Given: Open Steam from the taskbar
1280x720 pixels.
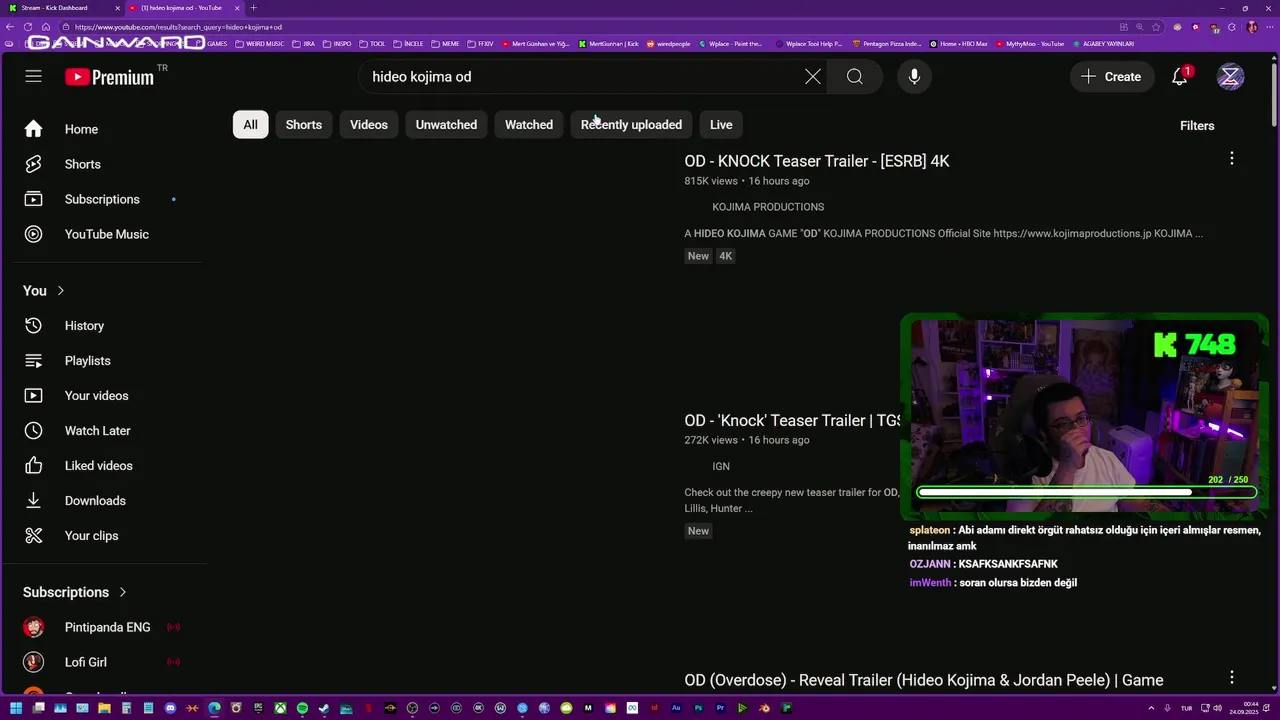Looking at the screenshot, I should pos(324,708).
